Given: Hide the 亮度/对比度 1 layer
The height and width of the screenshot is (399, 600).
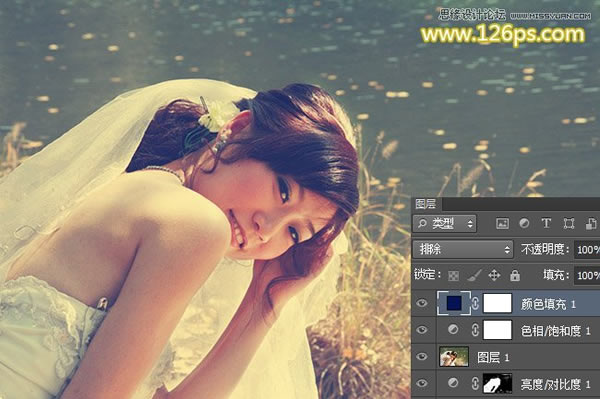Looking at the screenshot, I should (x=422, y=383).
